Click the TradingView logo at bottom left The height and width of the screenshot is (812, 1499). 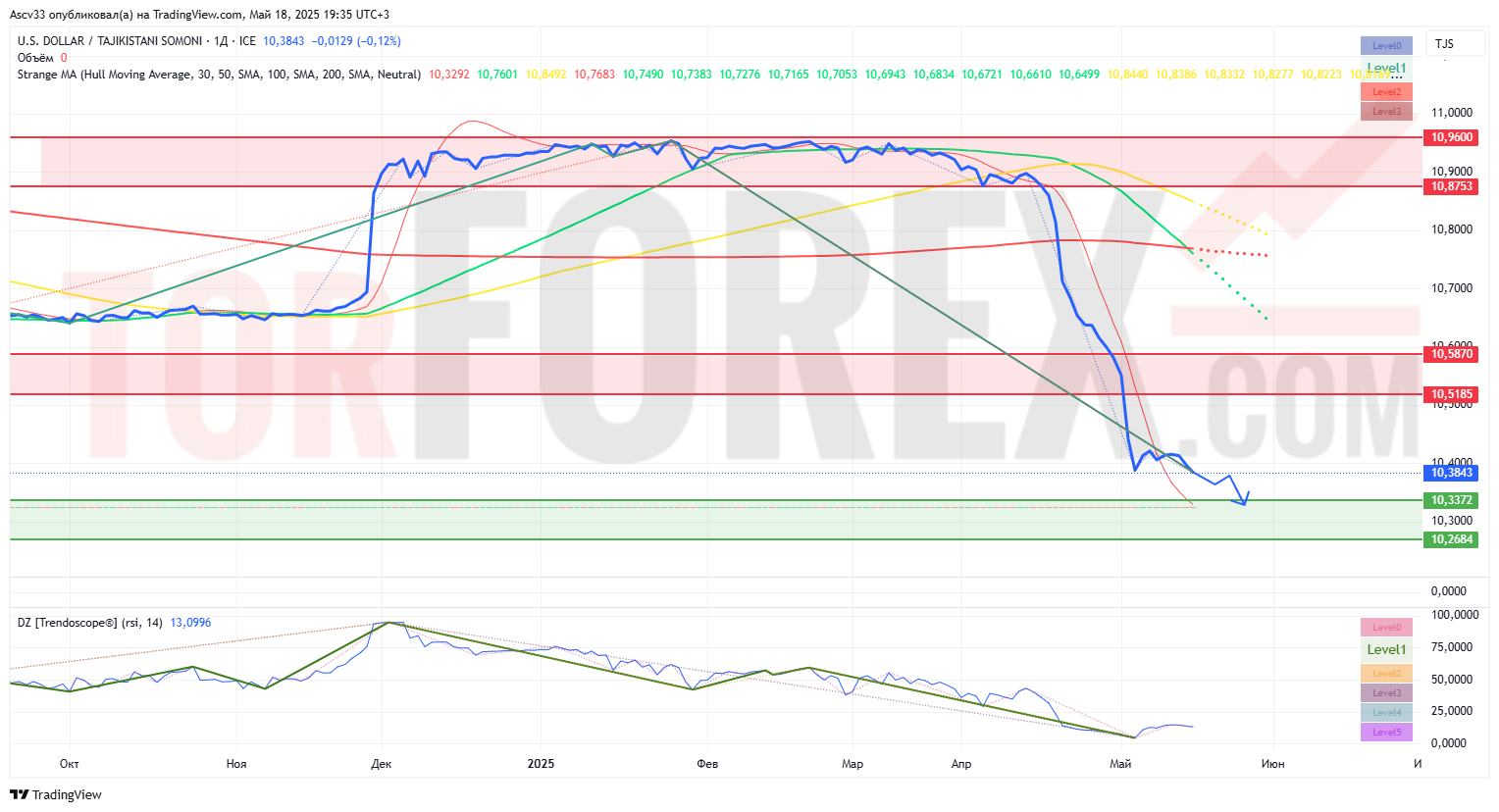pos(56,794)
